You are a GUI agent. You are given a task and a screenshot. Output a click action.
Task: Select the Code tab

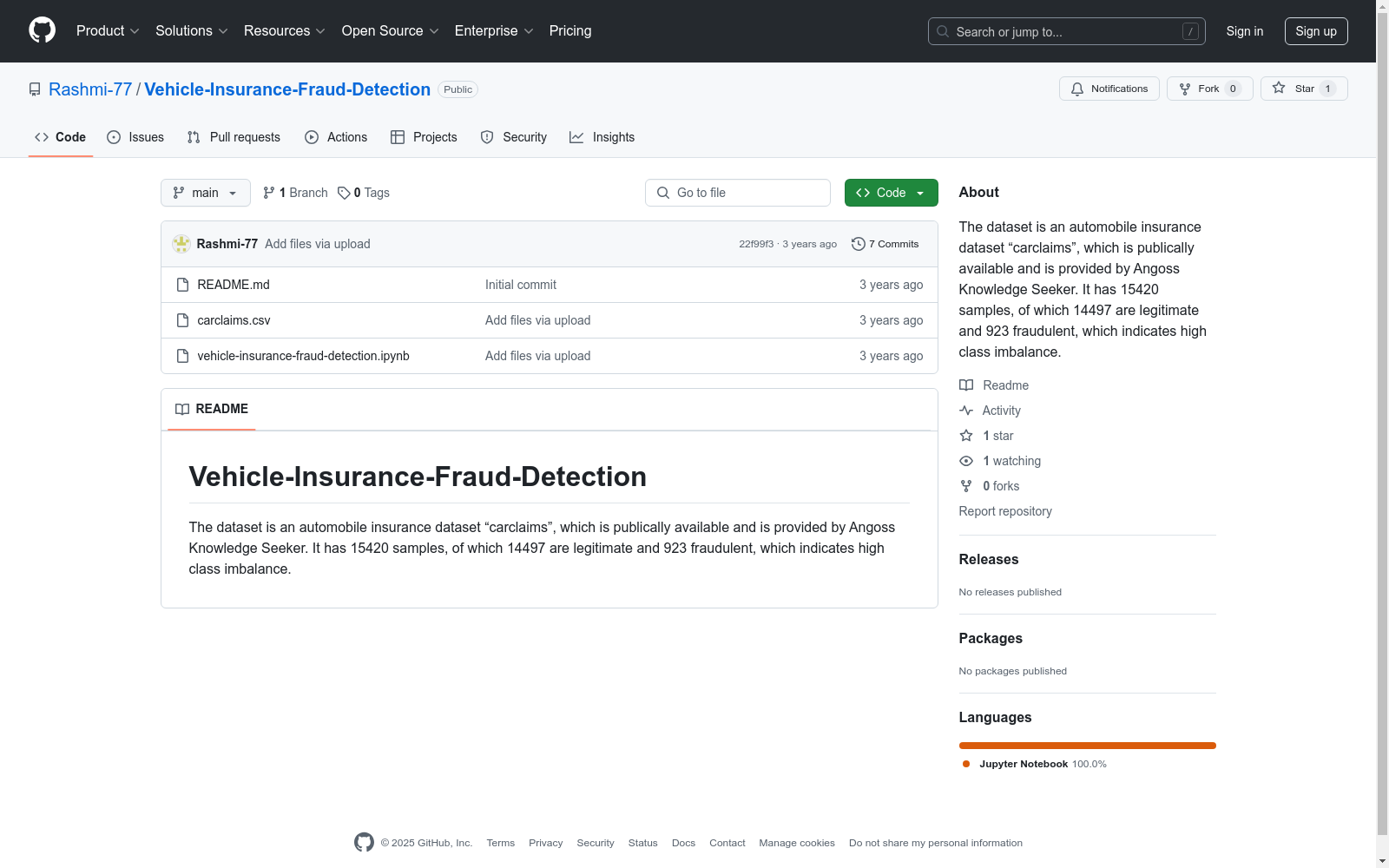(61, 137)
